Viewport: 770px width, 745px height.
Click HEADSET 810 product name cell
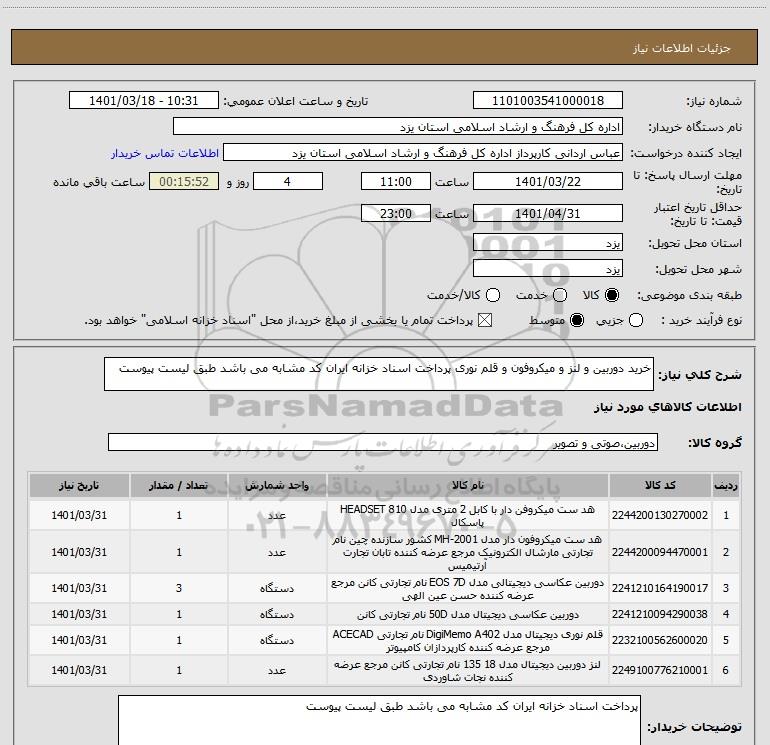468,515
